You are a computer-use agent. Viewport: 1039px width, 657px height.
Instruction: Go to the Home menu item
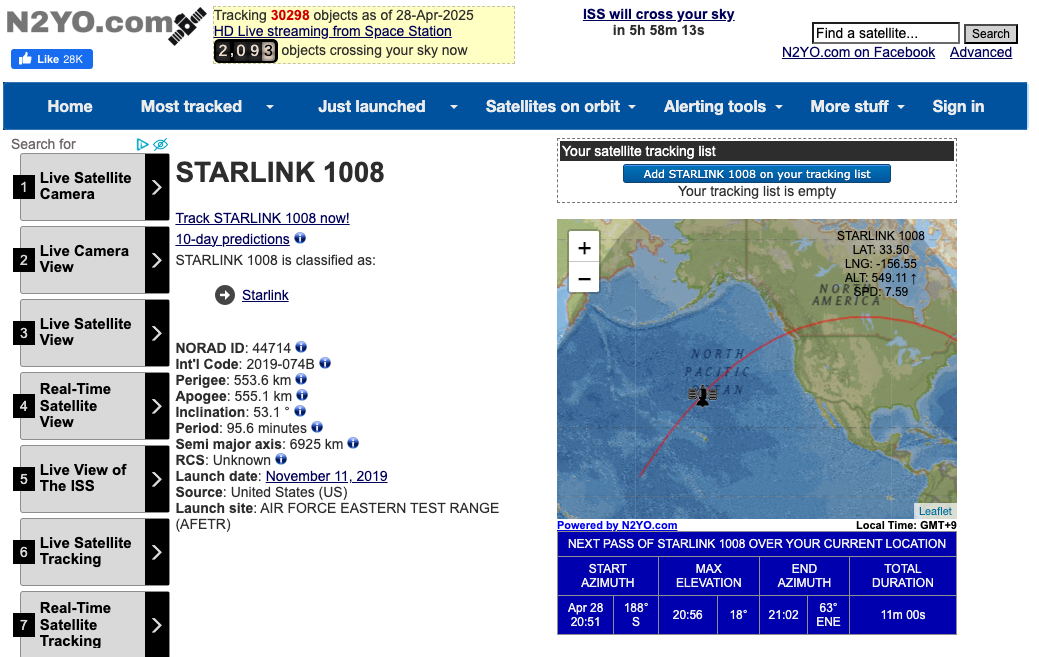click(70, 106)
